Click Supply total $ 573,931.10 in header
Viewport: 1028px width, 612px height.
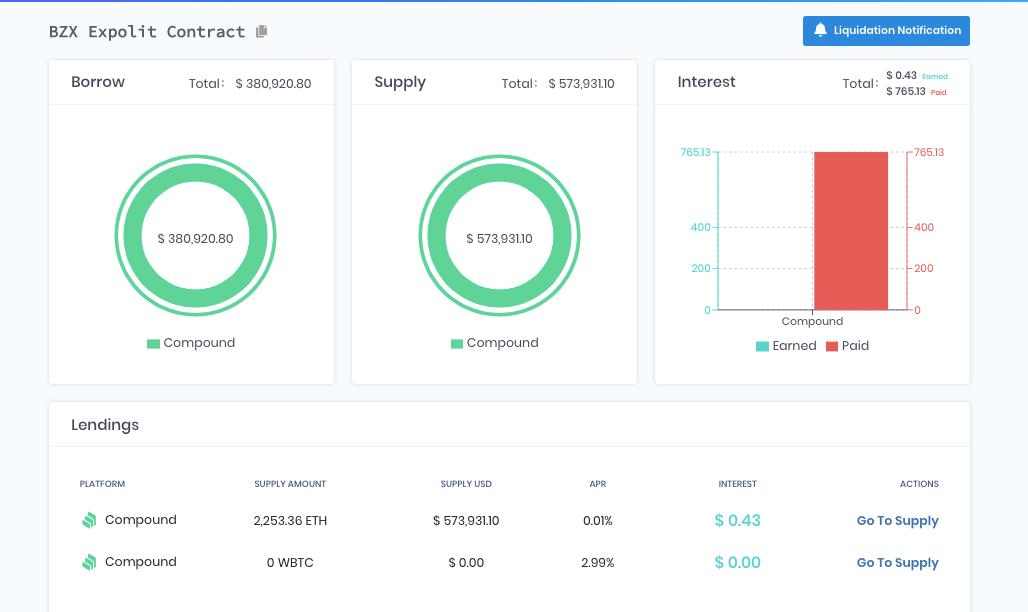point(581,83)
